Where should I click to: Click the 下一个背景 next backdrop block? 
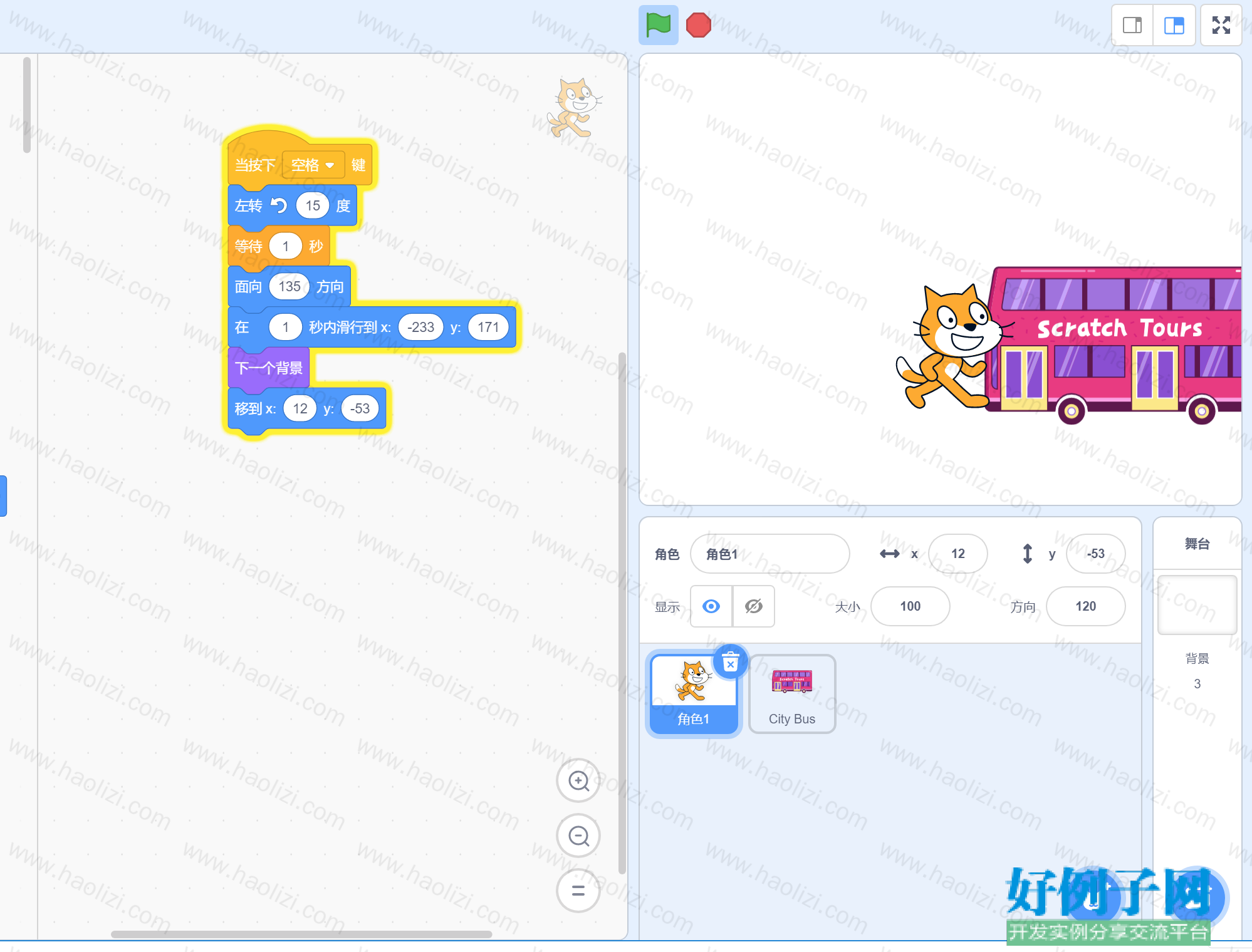pos(269,368)
